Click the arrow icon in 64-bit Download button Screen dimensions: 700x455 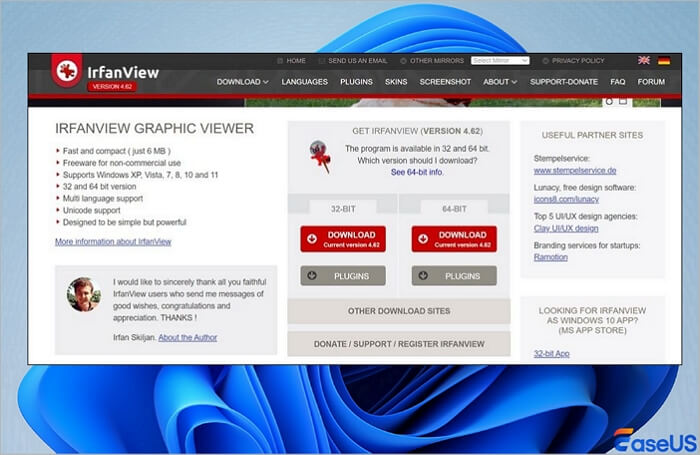(x=423, y=239)
